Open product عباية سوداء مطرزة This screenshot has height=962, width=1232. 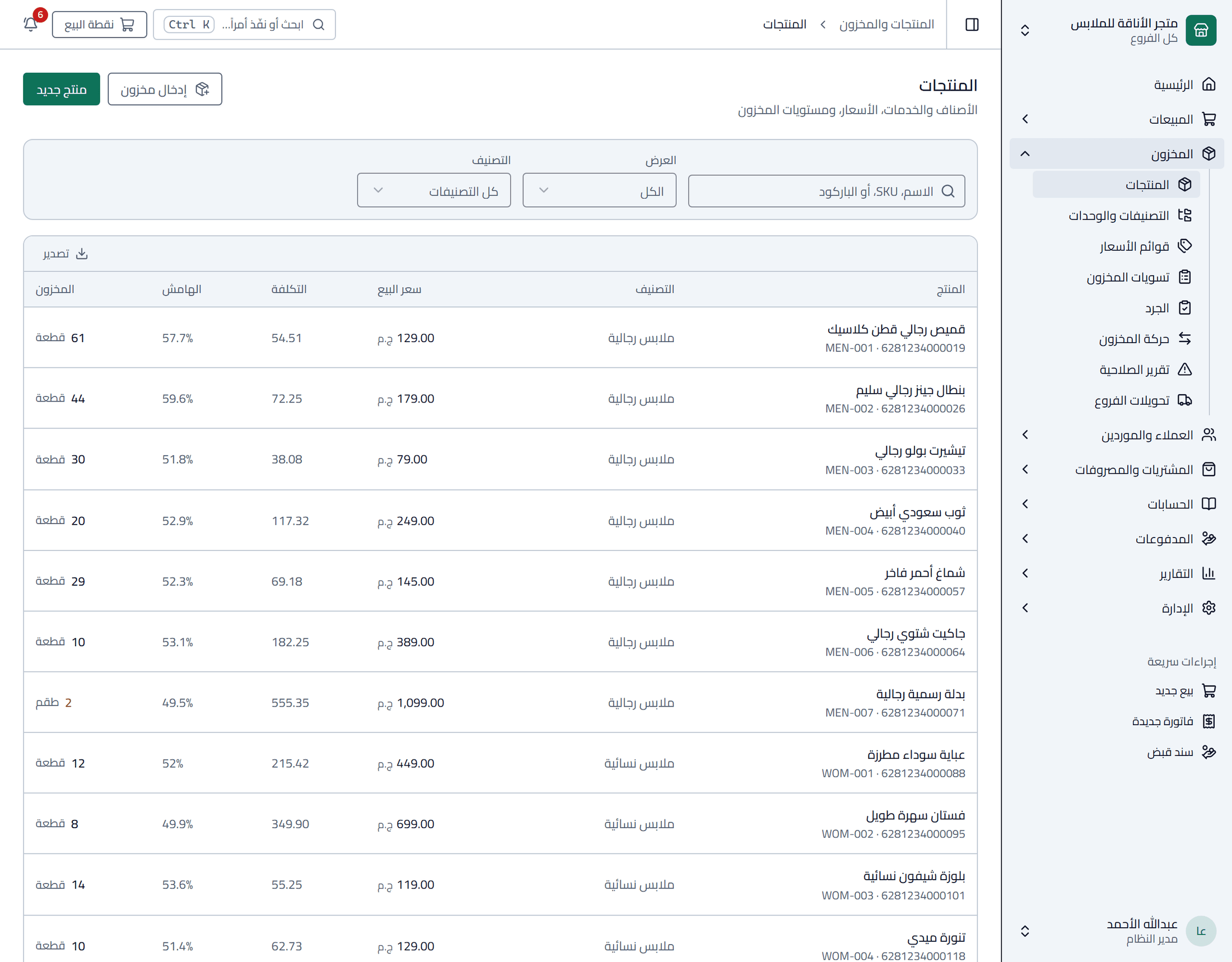click(916, 754)
